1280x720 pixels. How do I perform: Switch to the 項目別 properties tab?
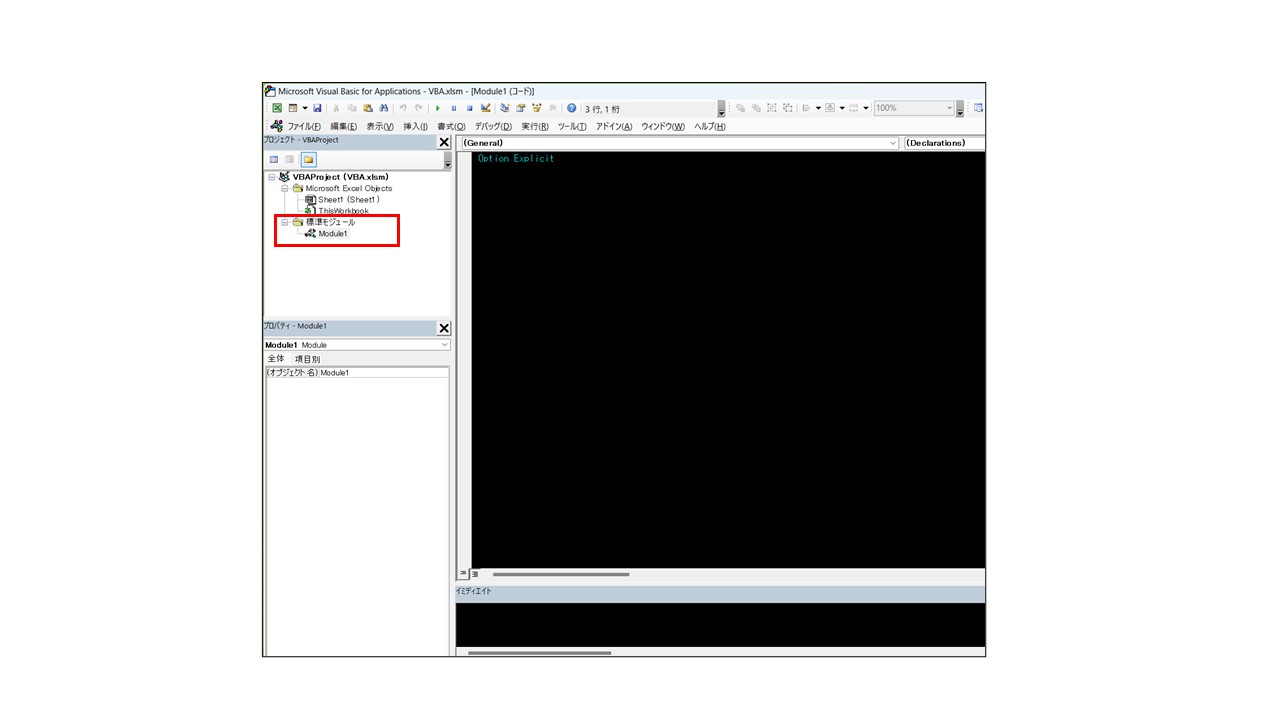[x=308, y=359]
